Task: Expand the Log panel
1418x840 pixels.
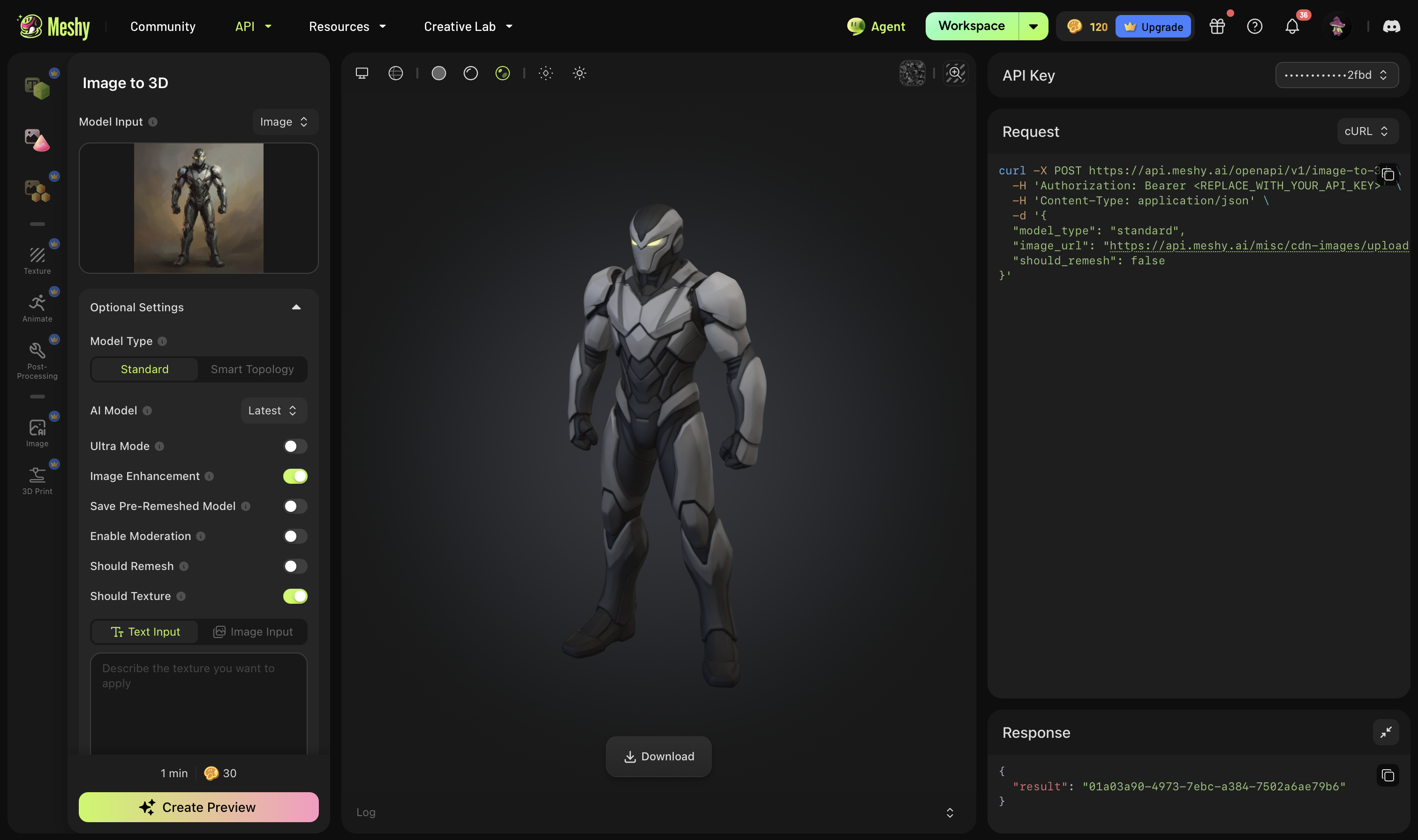Action: pyautogui.click(x=949, y=812)
